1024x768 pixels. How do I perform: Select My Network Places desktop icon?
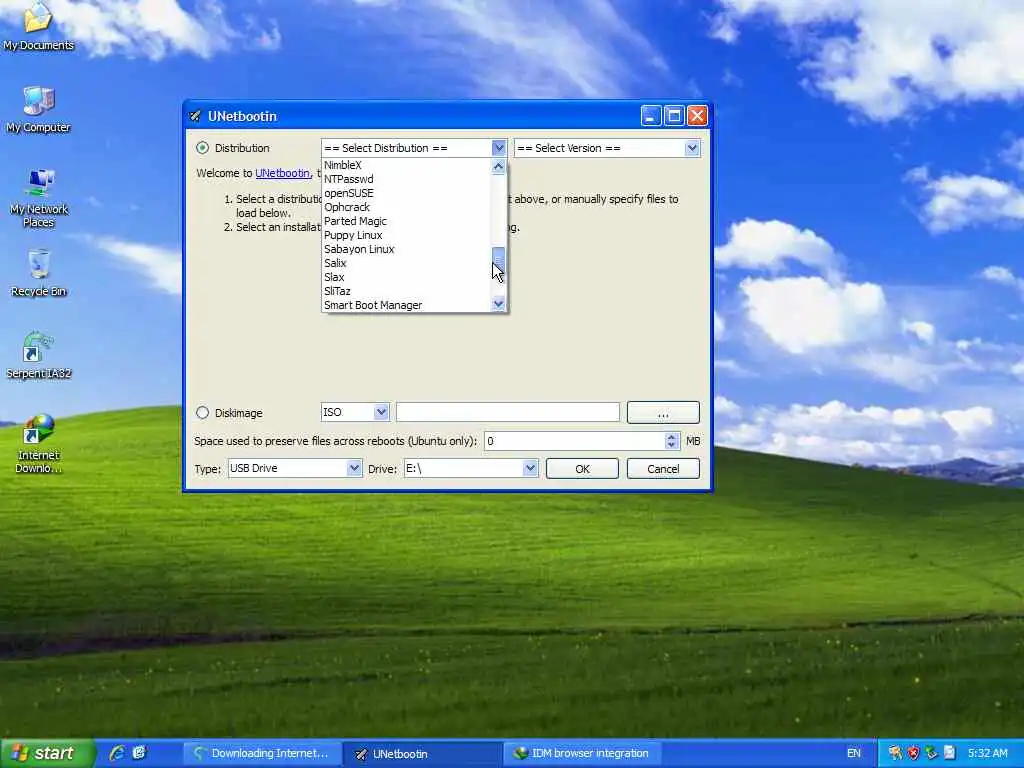tap(39, 198)
